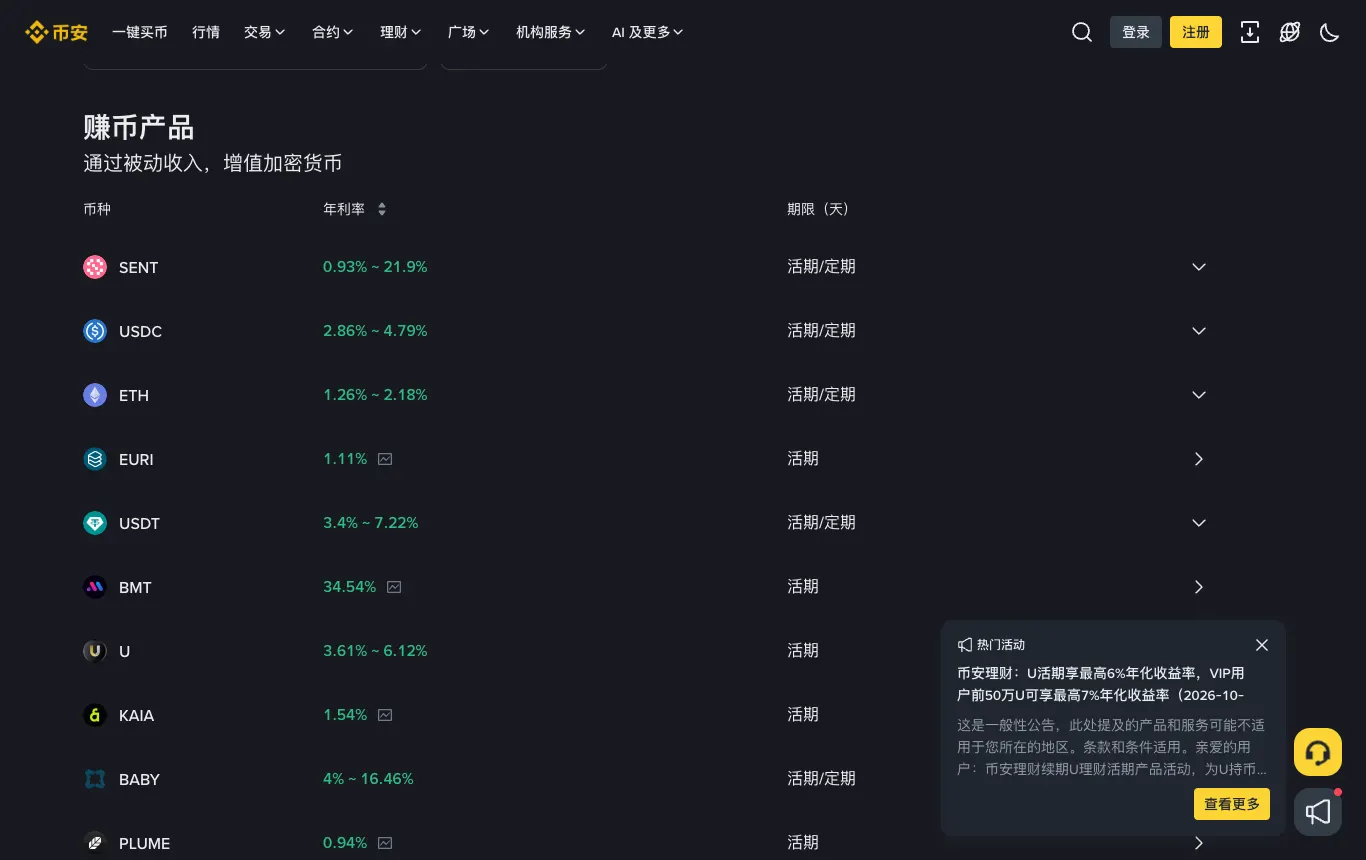Sort the list by 年利率 arrows

point(381,209)
